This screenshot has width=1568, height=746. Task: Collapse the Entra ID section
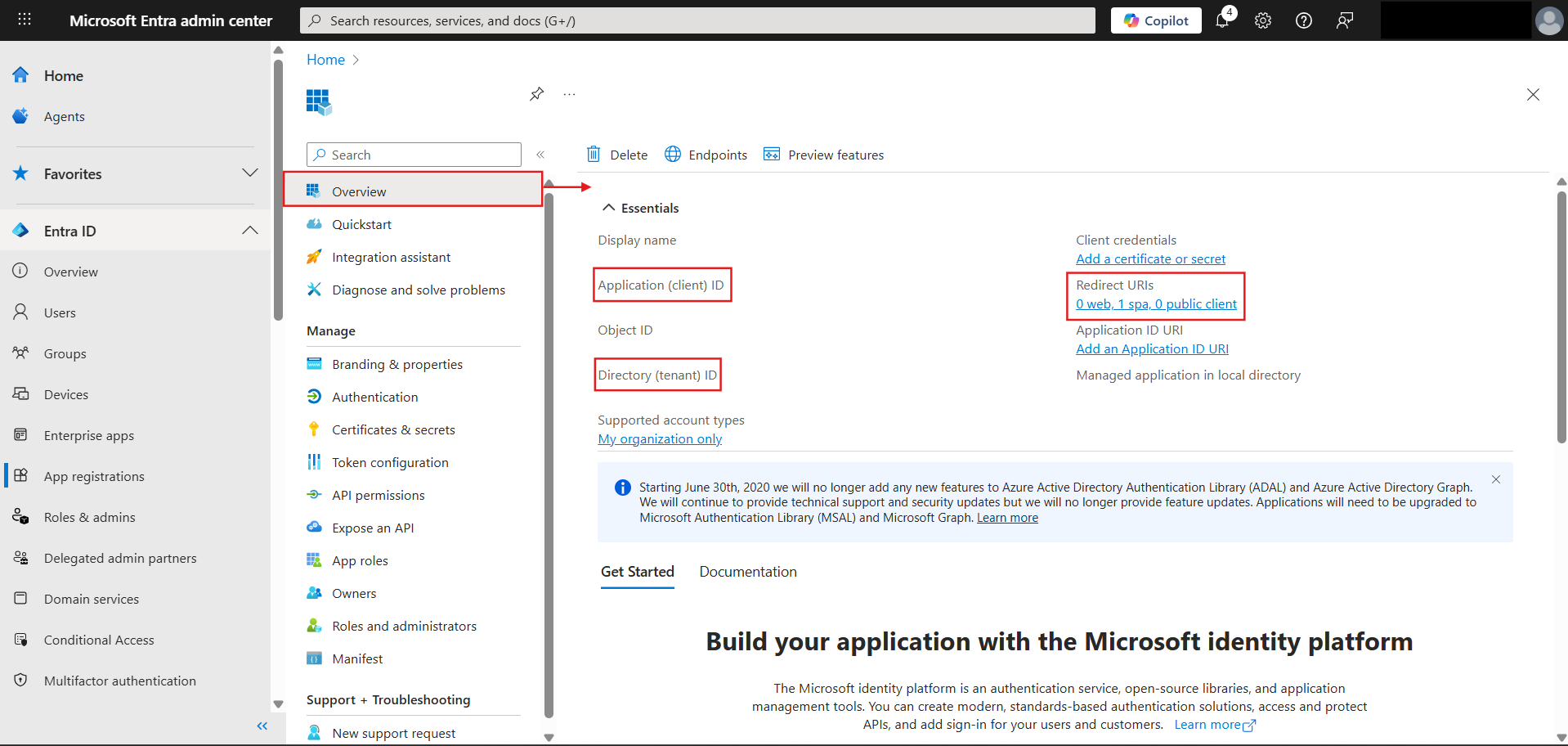coord(250,231)
